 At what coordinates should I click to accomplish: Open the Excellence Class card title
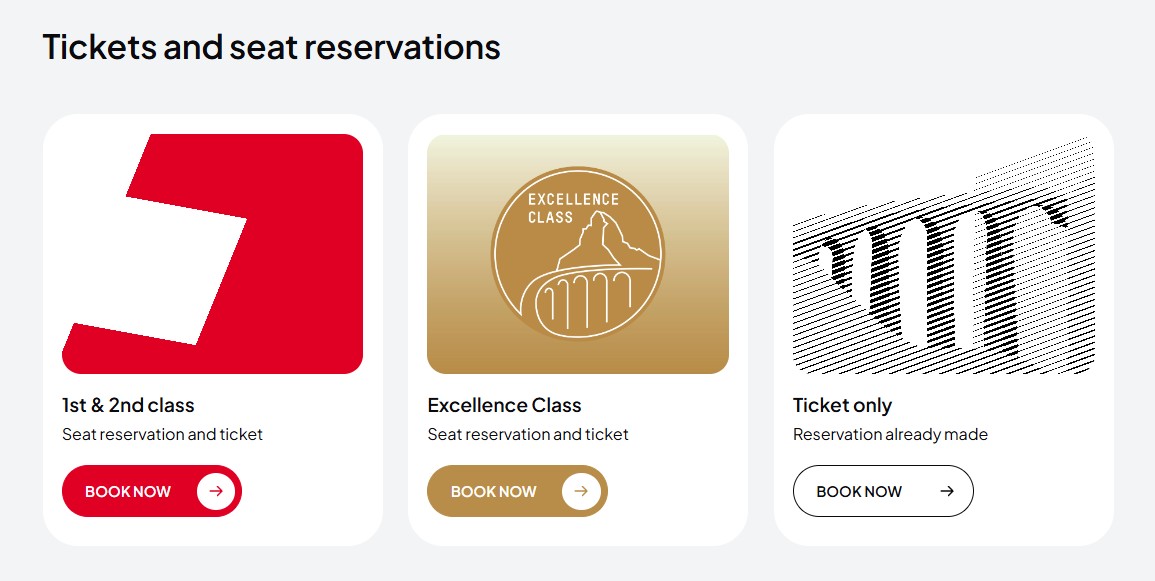pyautogui.click(x=505, y=405)
